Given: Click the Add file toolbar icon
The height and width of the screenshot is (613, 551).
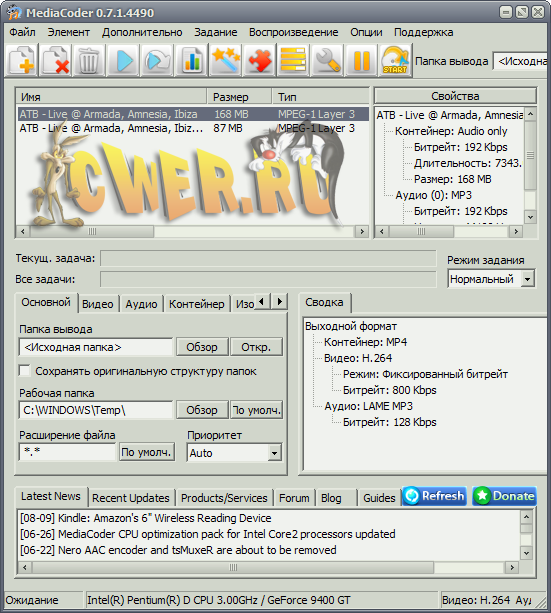Looking at the screenshot, I should tap(22, 60).
